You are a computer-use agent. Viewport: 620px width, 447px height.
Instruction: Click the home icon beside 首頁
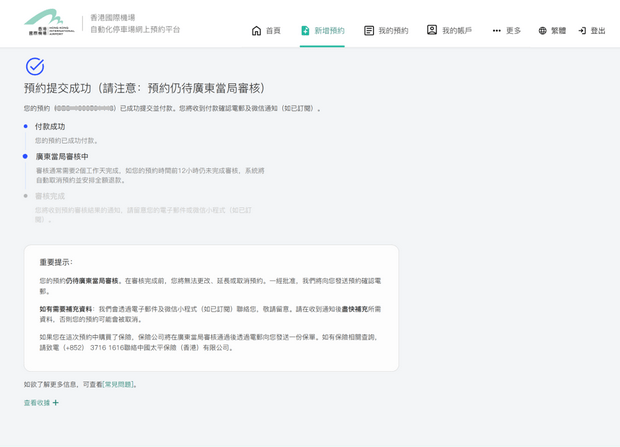pyautogui.click(x=256, y=31)
